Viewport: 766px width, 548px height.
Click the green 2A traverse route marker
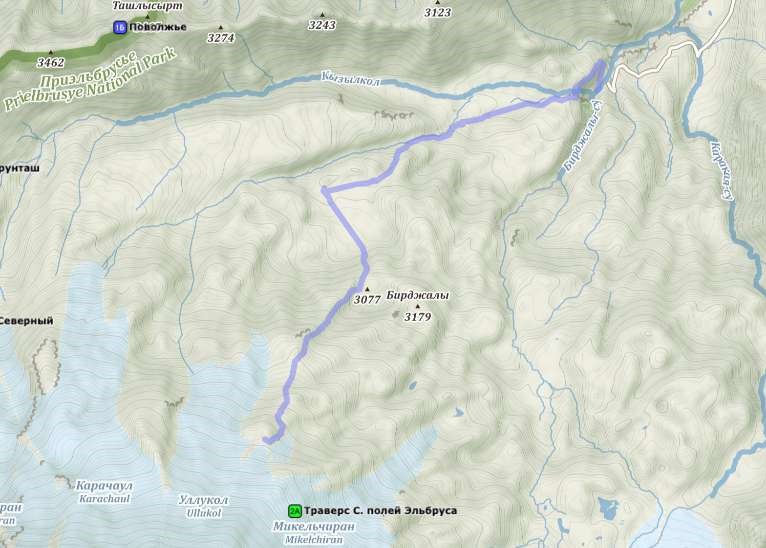pyautogui.click(x=295, y=511)
